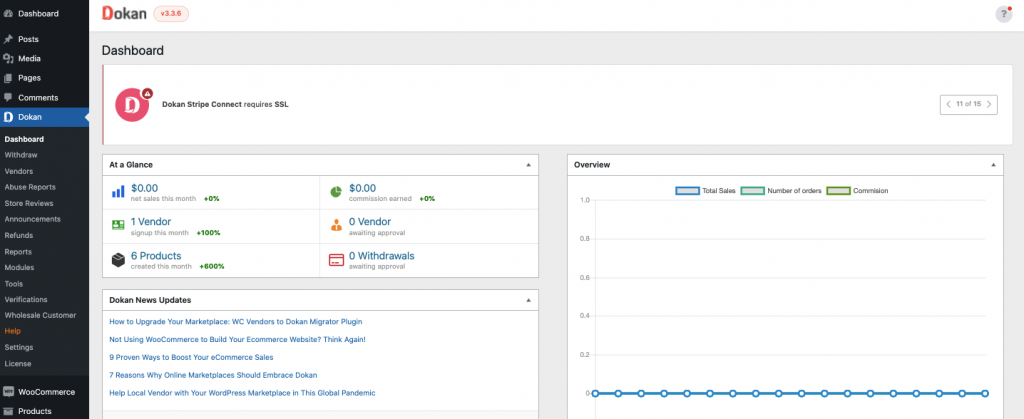Open Abuse Reports submenu item
The image size is (1024, 419).
point(30,187)
